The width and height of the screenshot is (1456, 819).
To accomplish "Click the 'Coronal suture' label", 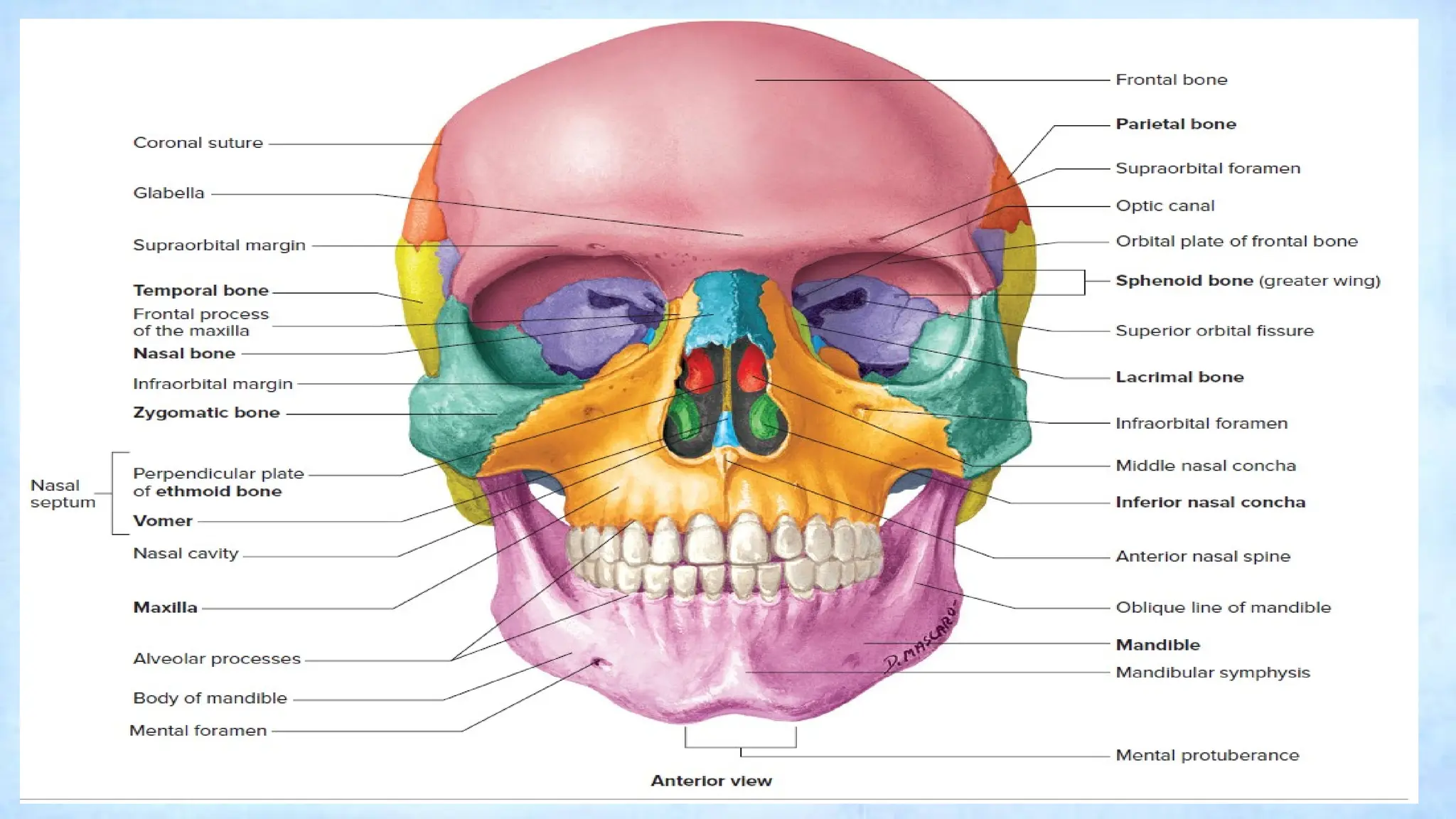I will click(198, 143).
